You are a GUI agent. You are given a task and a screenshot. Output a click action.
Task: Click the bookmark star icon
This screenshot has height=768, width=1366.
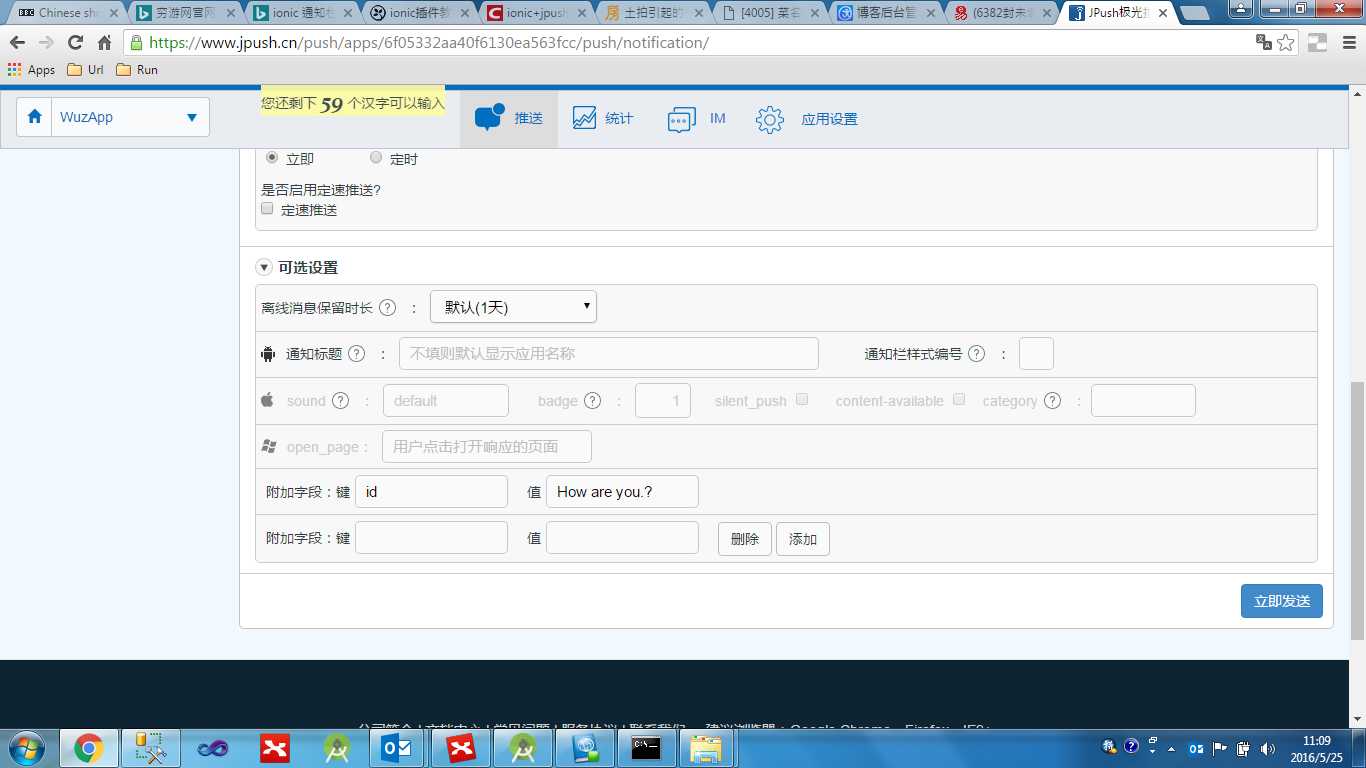point(1286,42)
